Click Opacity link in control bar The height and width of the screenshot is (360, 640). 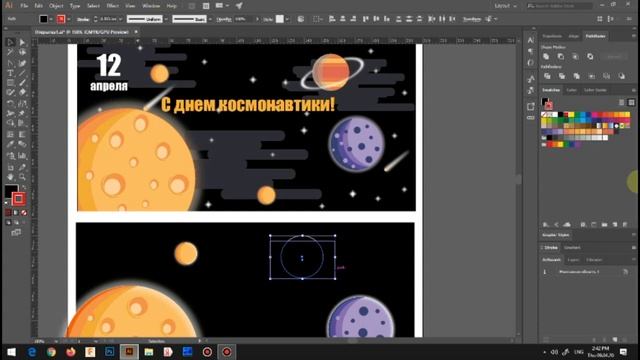[224, 19]
